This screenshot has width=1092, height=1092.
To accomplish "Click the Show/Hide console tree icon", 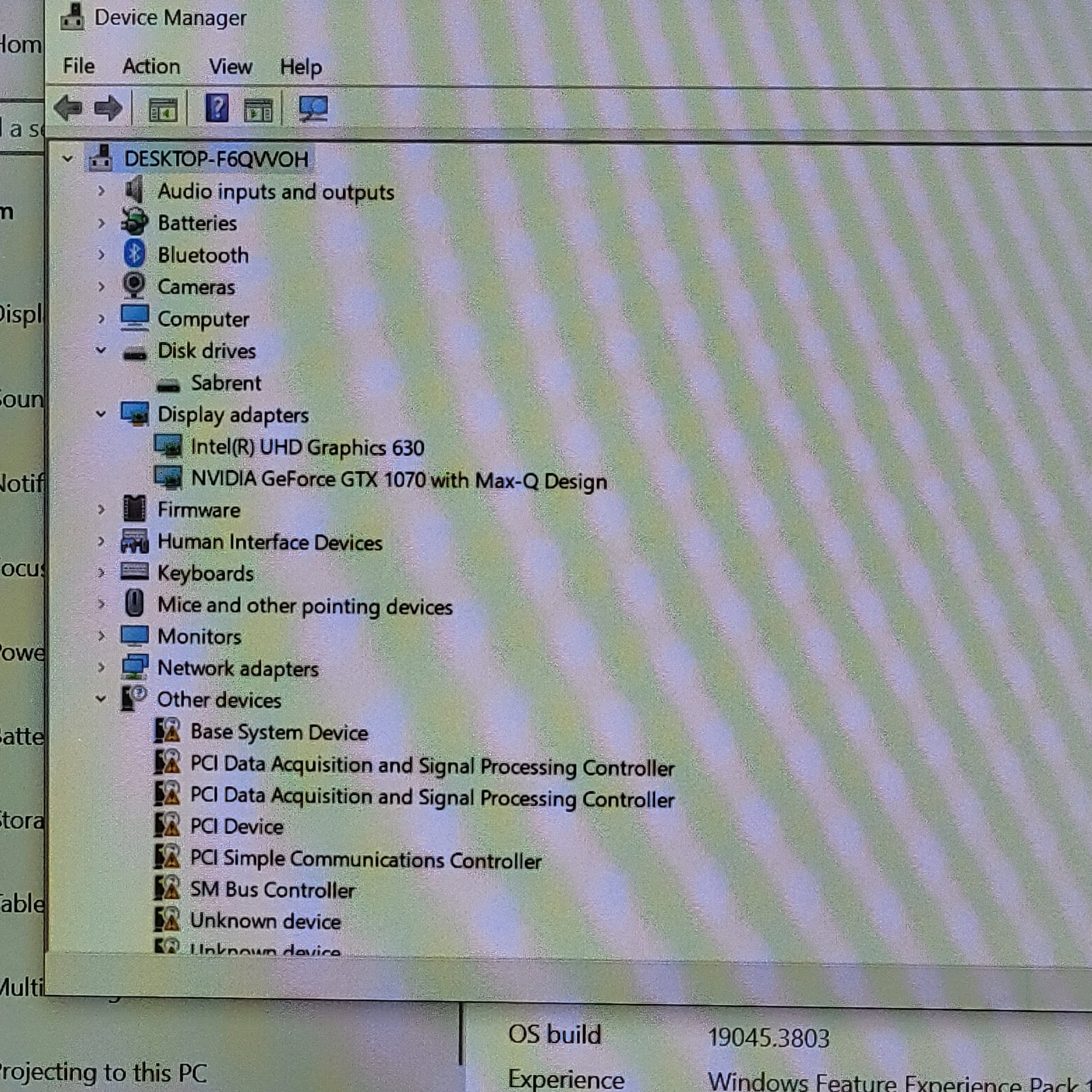I will (163, 109).
